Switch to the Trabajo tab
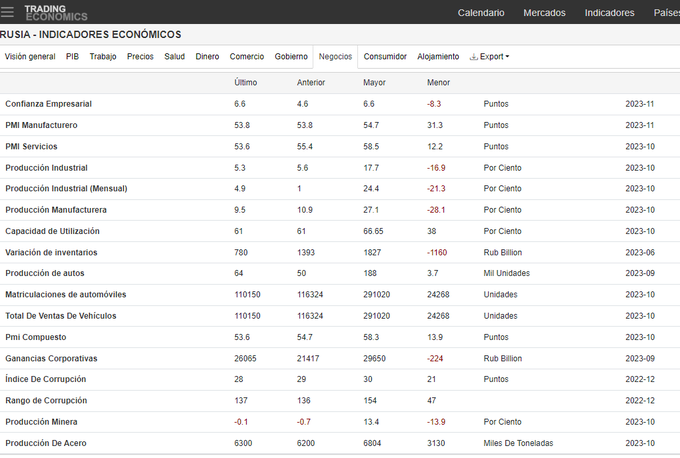Screen dimensions: 680x458 103,56
